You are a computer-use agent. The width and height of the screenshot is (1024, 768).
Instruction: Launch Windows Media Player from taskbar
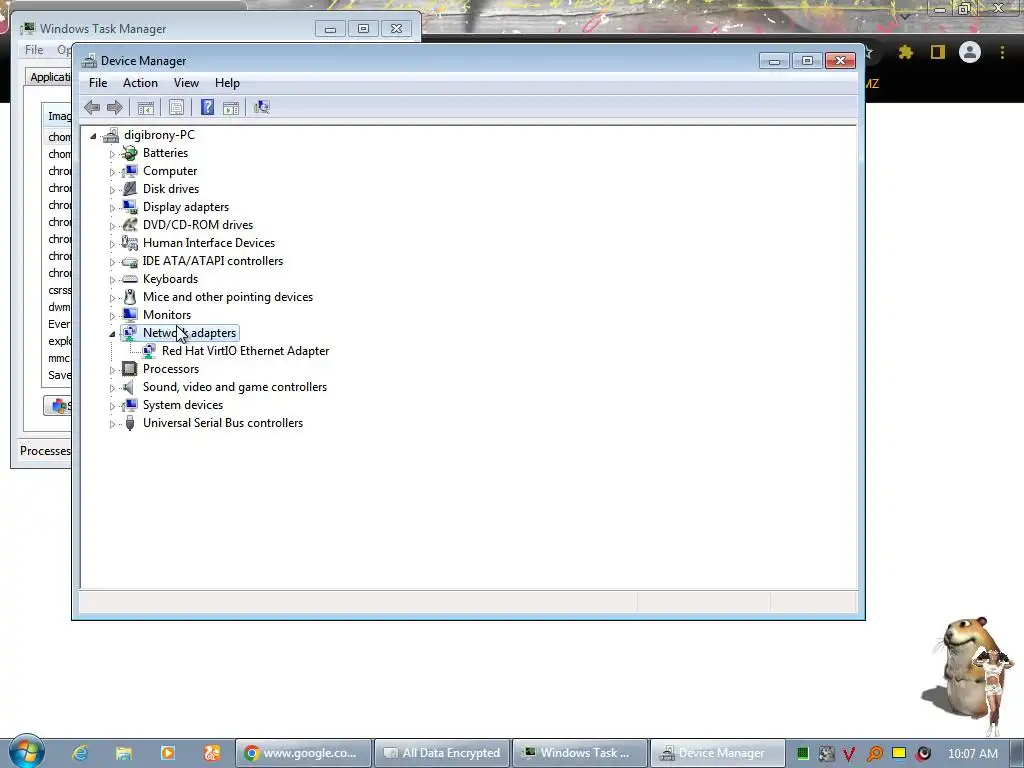coord(168,753)
